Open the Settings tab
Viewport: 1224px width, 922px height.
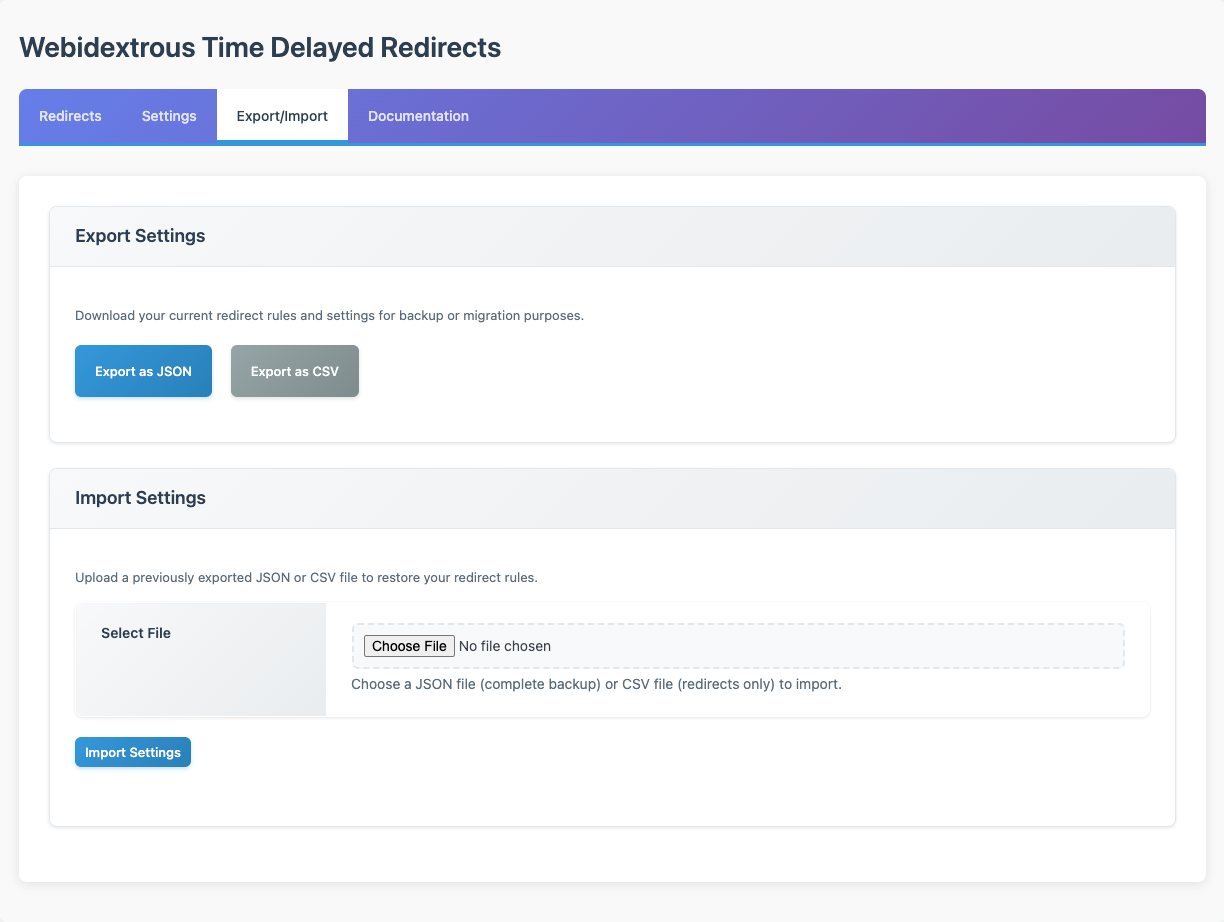pyautogui.click(x=168, y=116)
